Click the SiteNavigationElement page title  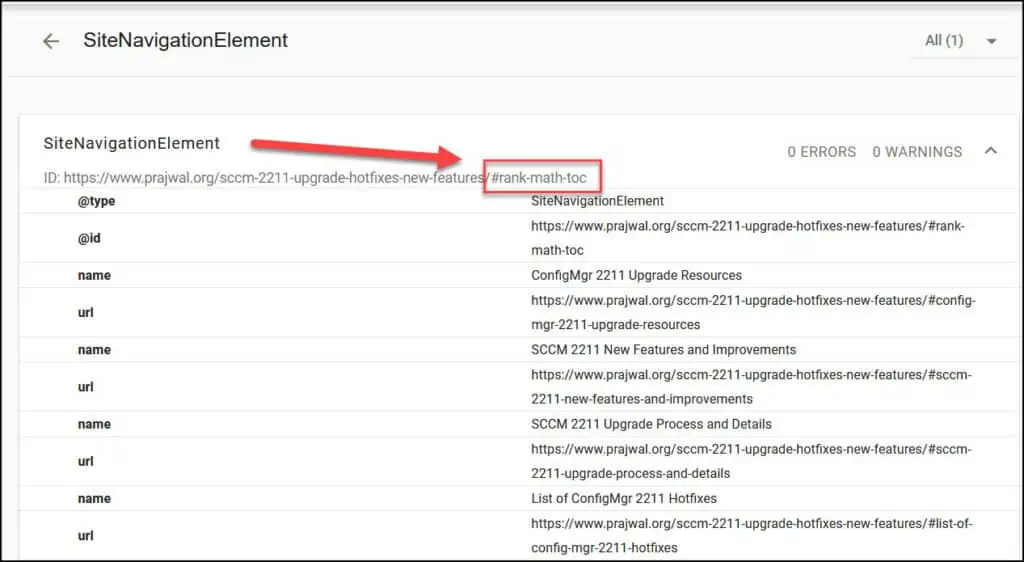[x=185, y=40]
